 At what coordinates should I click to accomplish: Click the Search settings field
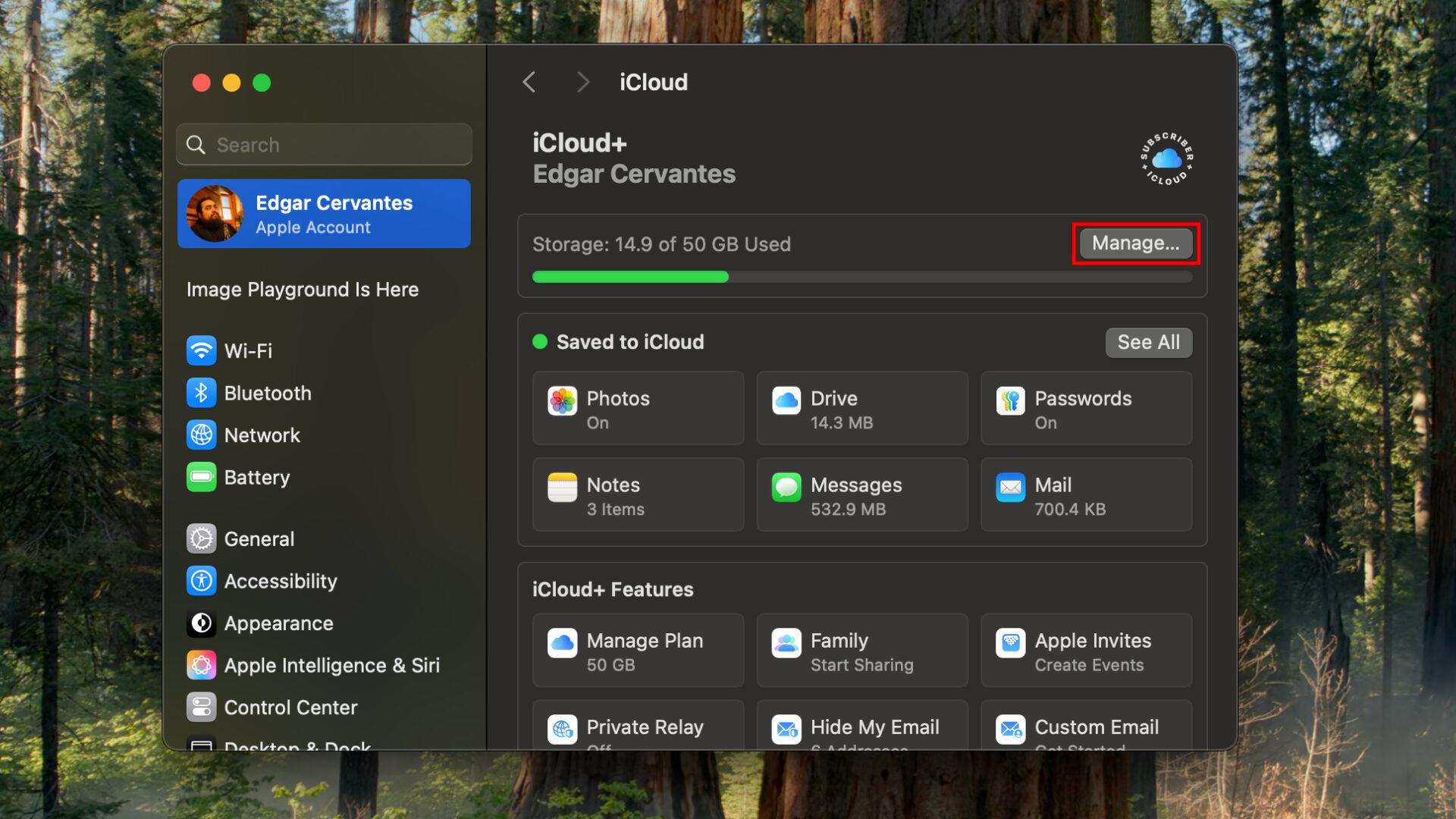coord(334,145)
